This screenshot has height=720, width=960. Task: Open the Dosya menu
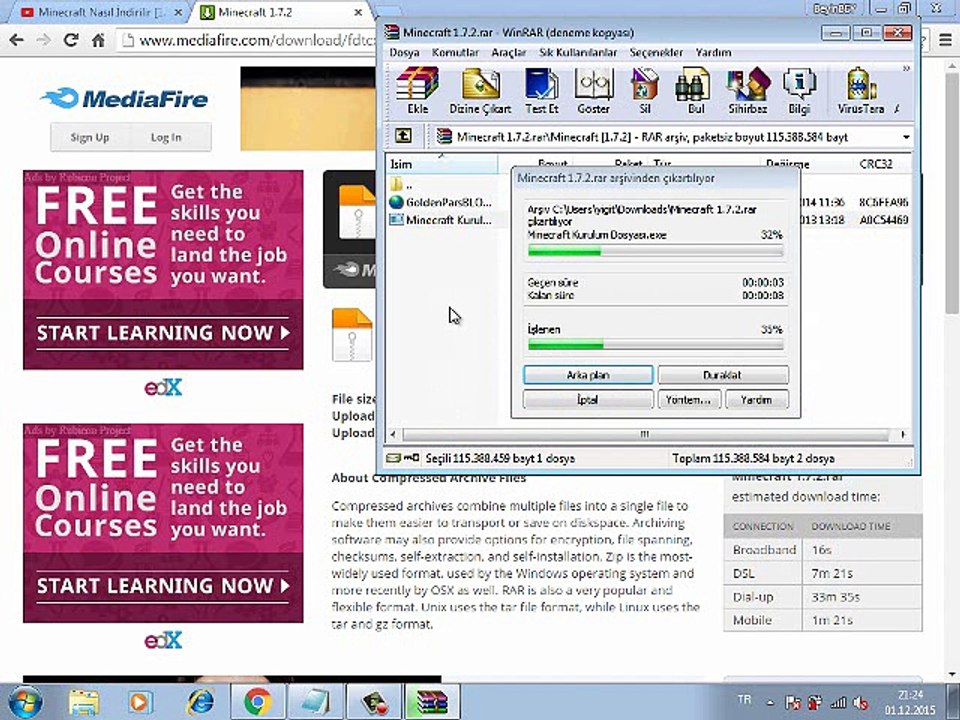[405, 53]
